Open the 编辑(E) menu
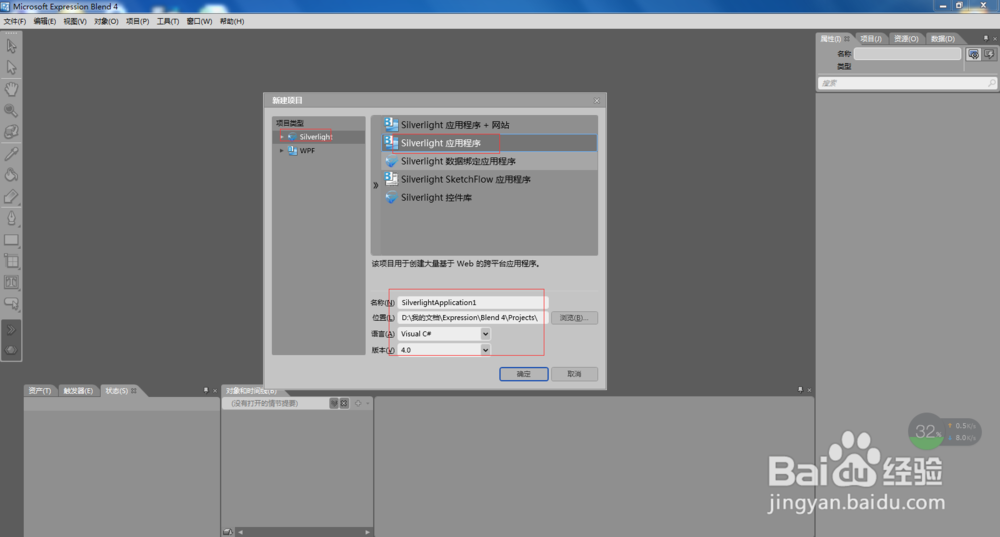This screenshot has height=537, width=1000. 45,22
